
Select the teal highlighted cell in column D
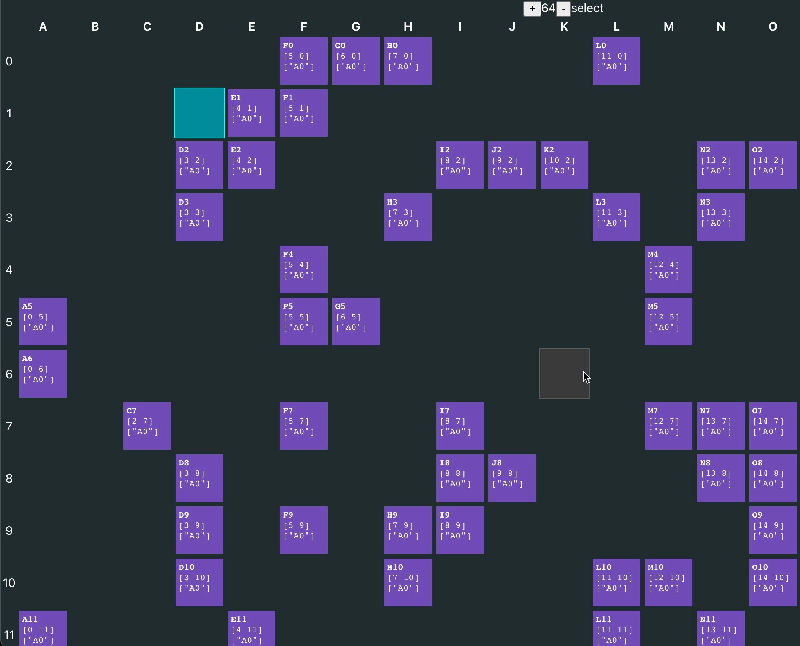[x=198, y=113]
